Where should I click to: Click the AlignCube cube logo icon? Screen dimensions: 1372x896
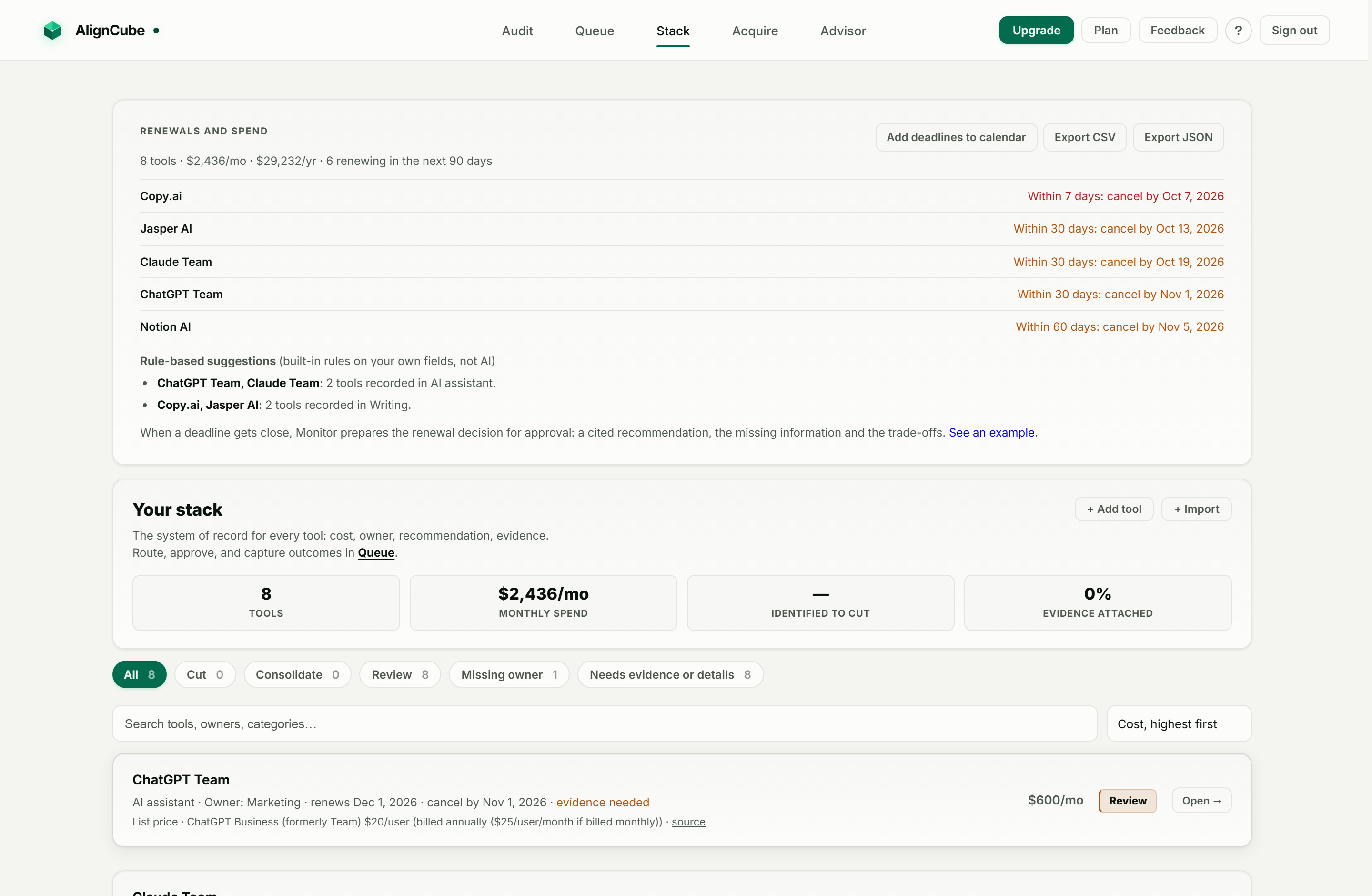coord(52,31)
